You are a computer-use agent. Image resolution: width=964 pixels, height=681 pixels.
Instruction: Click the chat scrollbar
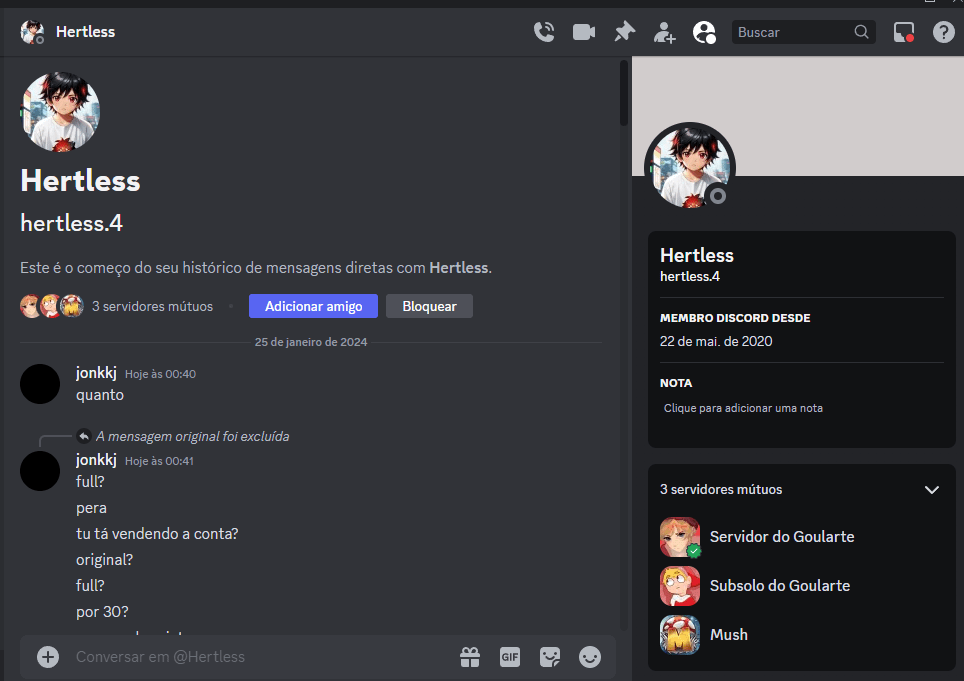pos(624,93)
